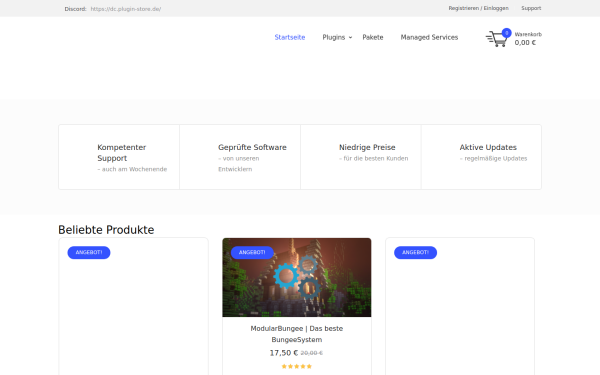Expand the Plugins dropdown arrow
This screenshot has width=600, height=375.
[x=350, y=38]
